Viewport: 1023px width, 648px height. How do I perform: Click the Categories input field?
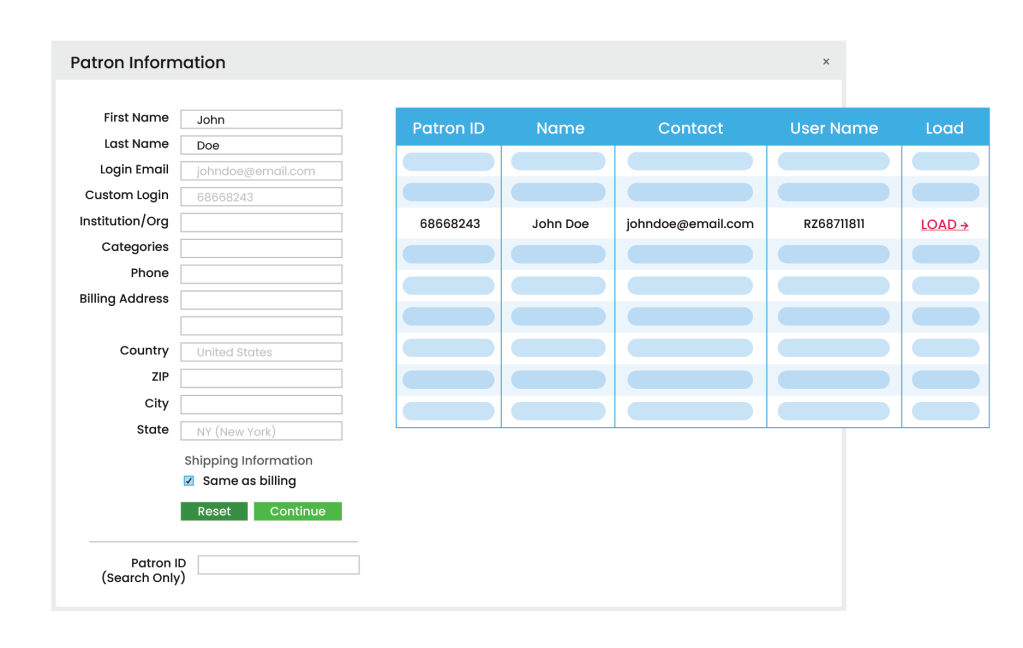coord(261,248)
